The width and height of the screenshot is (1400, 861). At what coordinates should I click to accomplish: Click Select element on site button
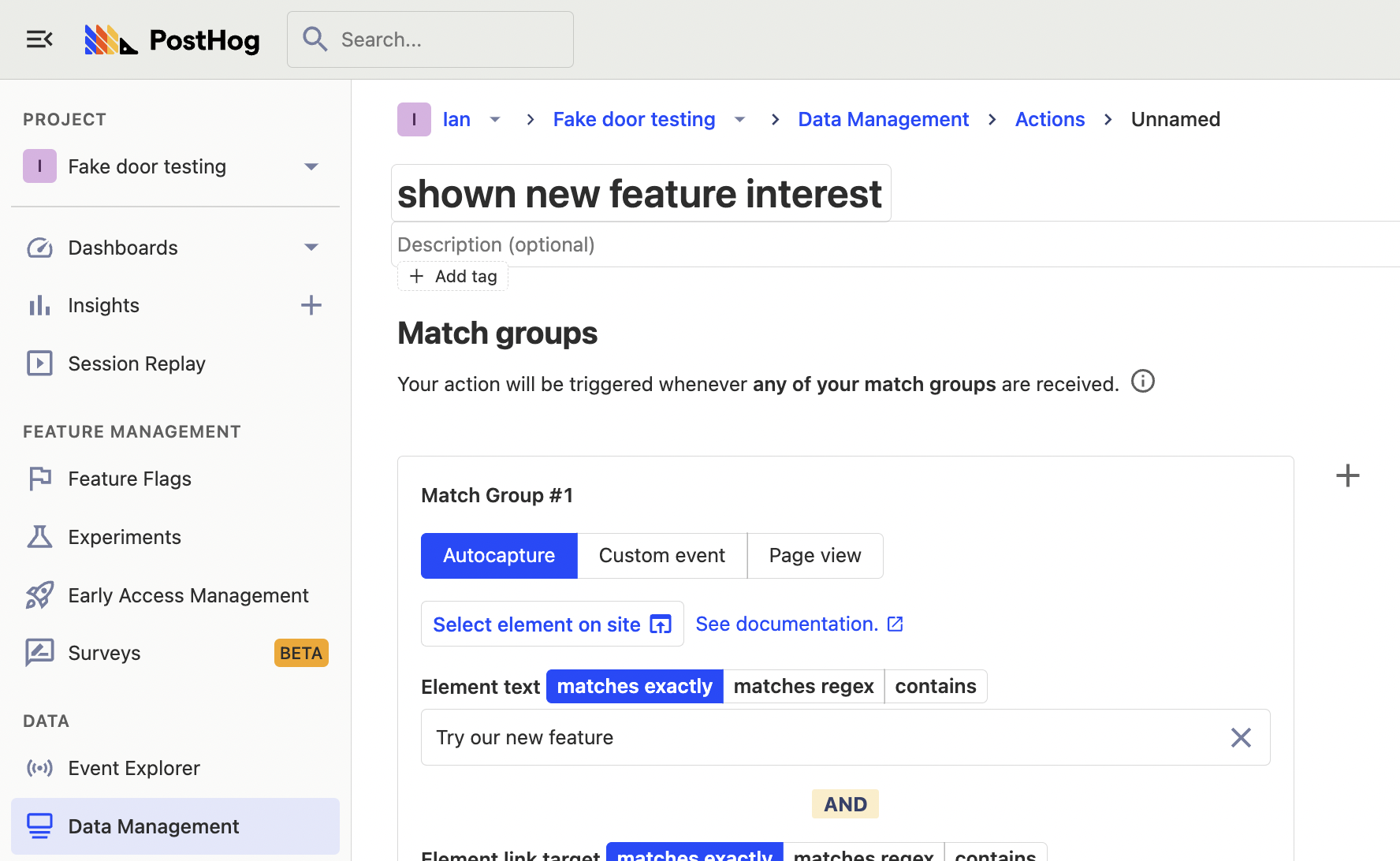552,624
